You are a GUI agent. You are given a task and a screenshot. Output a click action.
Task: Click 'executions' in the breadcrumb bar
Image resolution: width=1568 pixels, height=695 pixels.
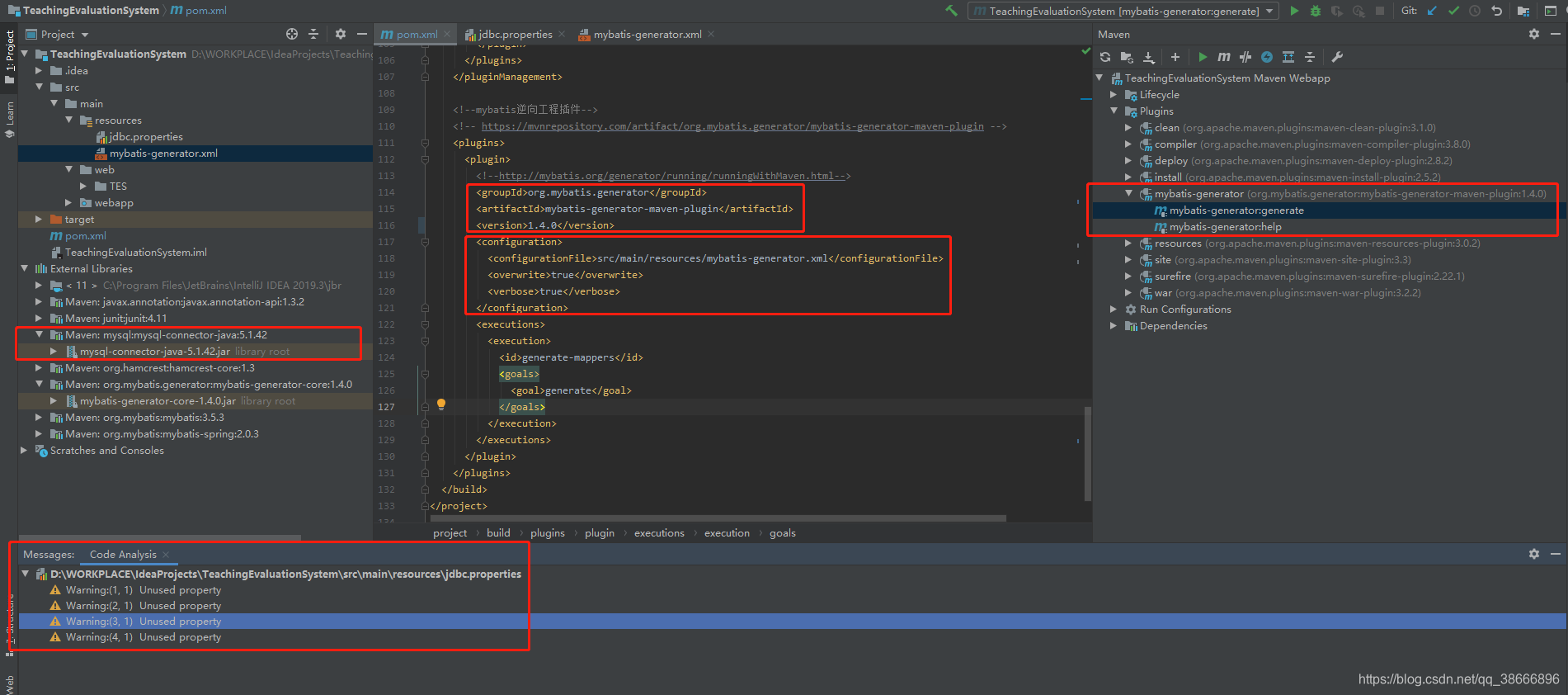(x=659, y=532)
